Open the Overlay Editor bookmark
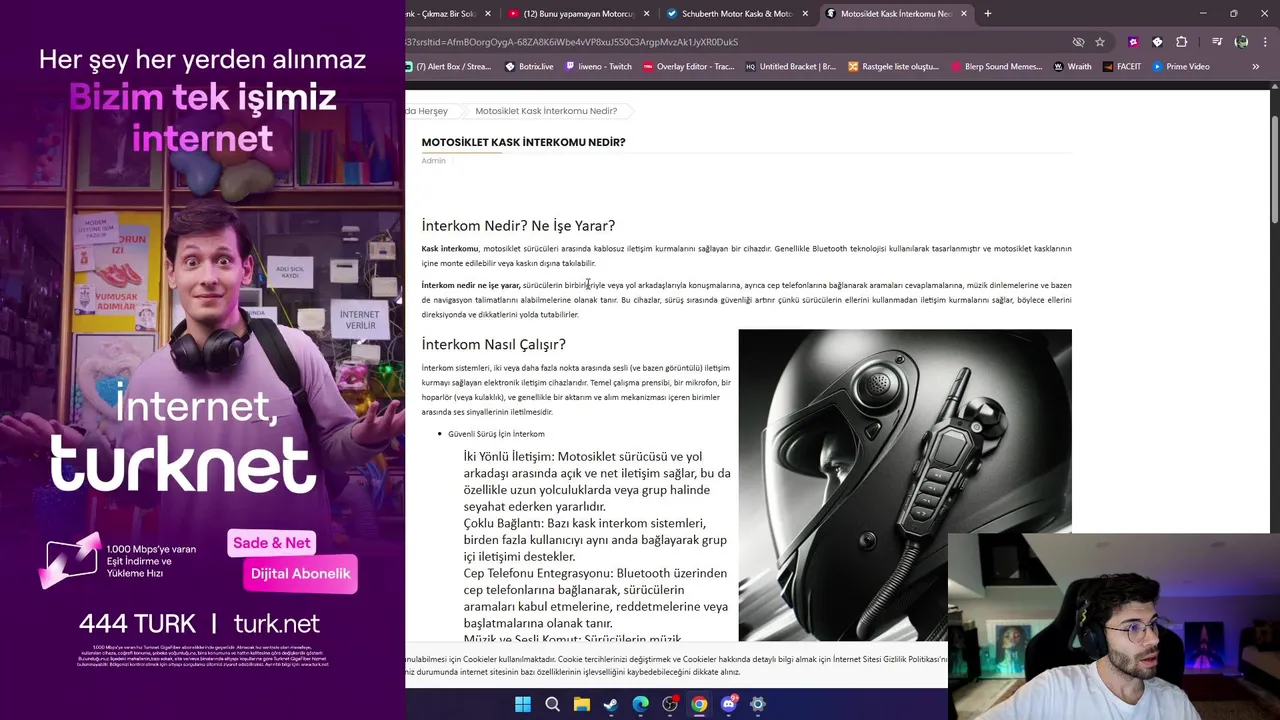 pos(689,67)
